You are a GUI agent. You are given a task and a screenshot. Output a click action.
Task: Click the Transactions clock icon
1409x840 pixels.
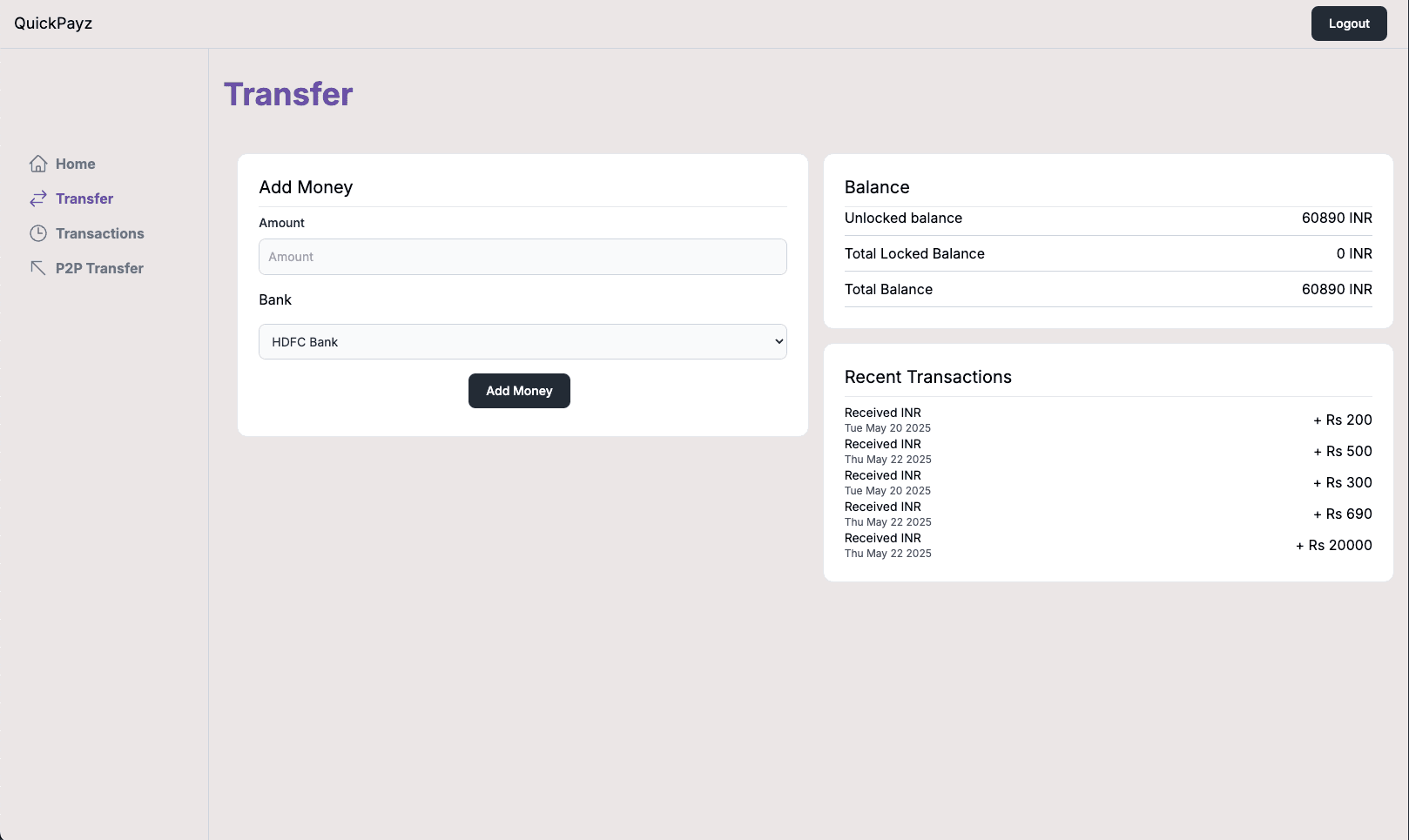click(x=38, y=233)
